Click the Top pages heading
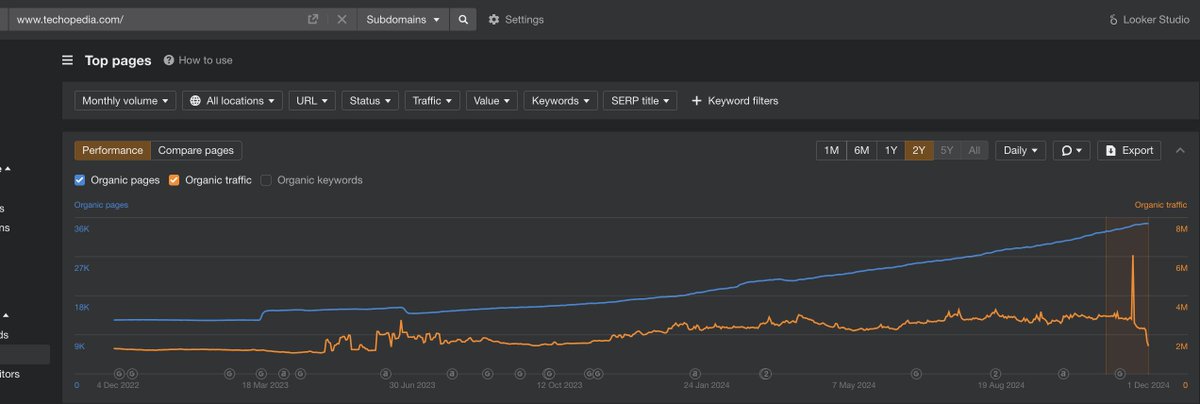 point(118,60)
